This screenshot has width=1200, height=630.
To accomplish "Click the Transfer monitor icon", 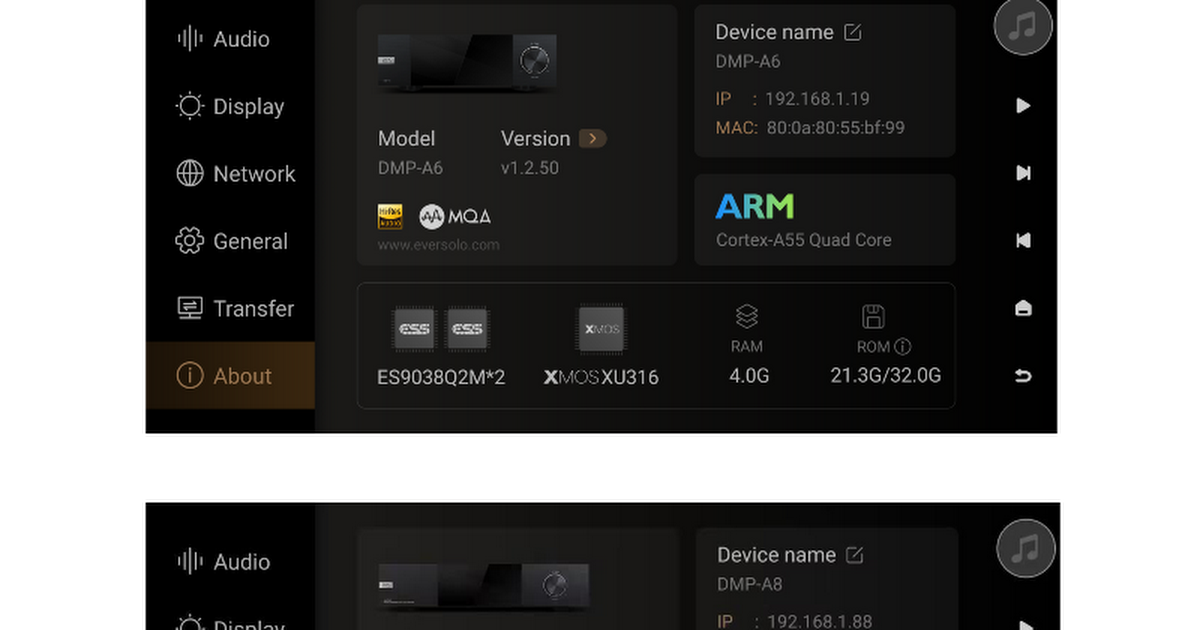I will pos(190,308).
